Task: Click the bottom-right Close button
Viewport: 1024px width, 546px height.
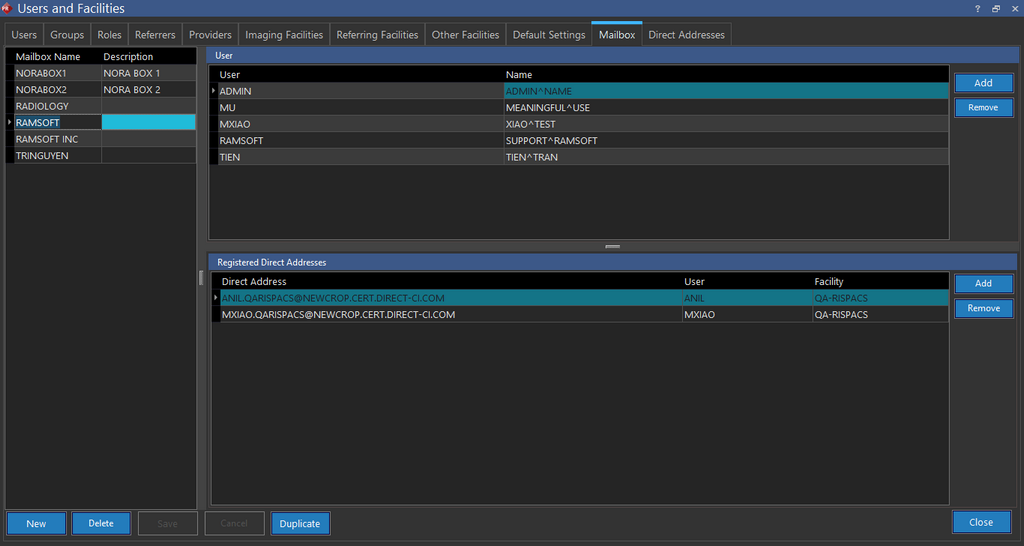Action: (981, 522)
